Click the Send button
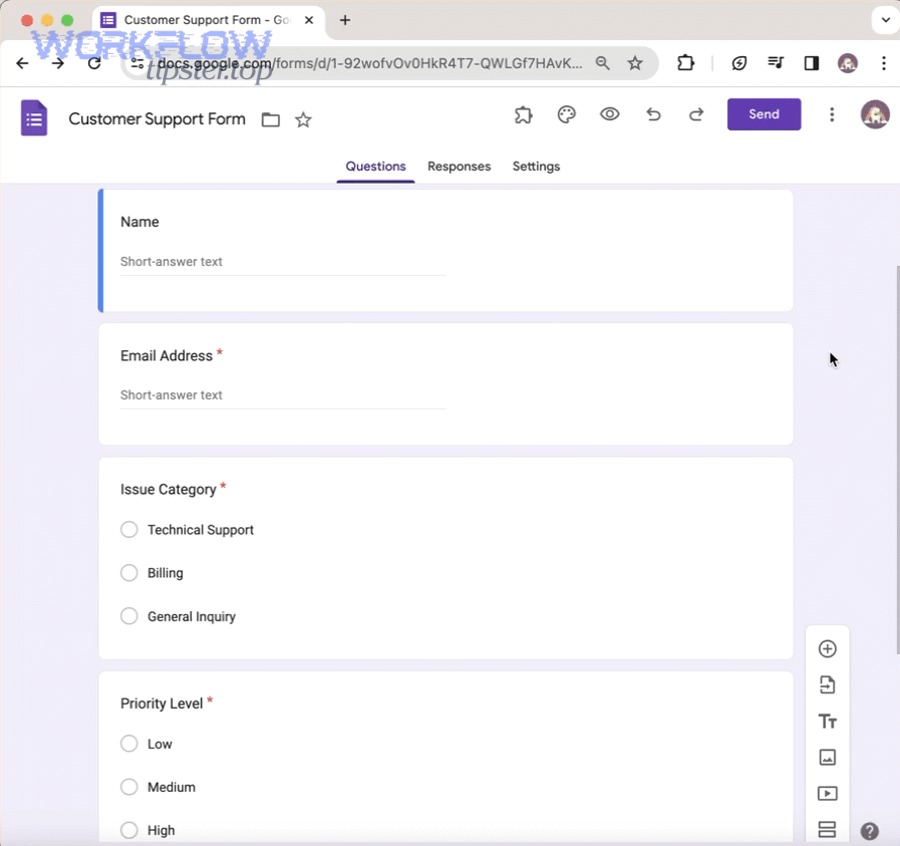This screenshot has width=900, height=846. (x=763, y=114)
